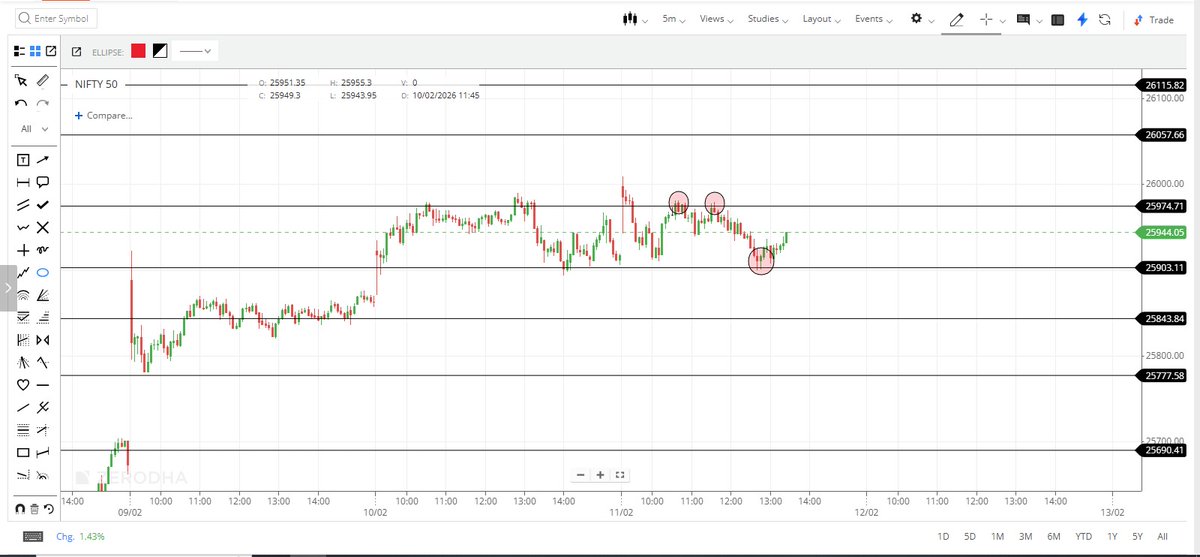Select the Ellipse drawing tool

[x=43, y=272]
